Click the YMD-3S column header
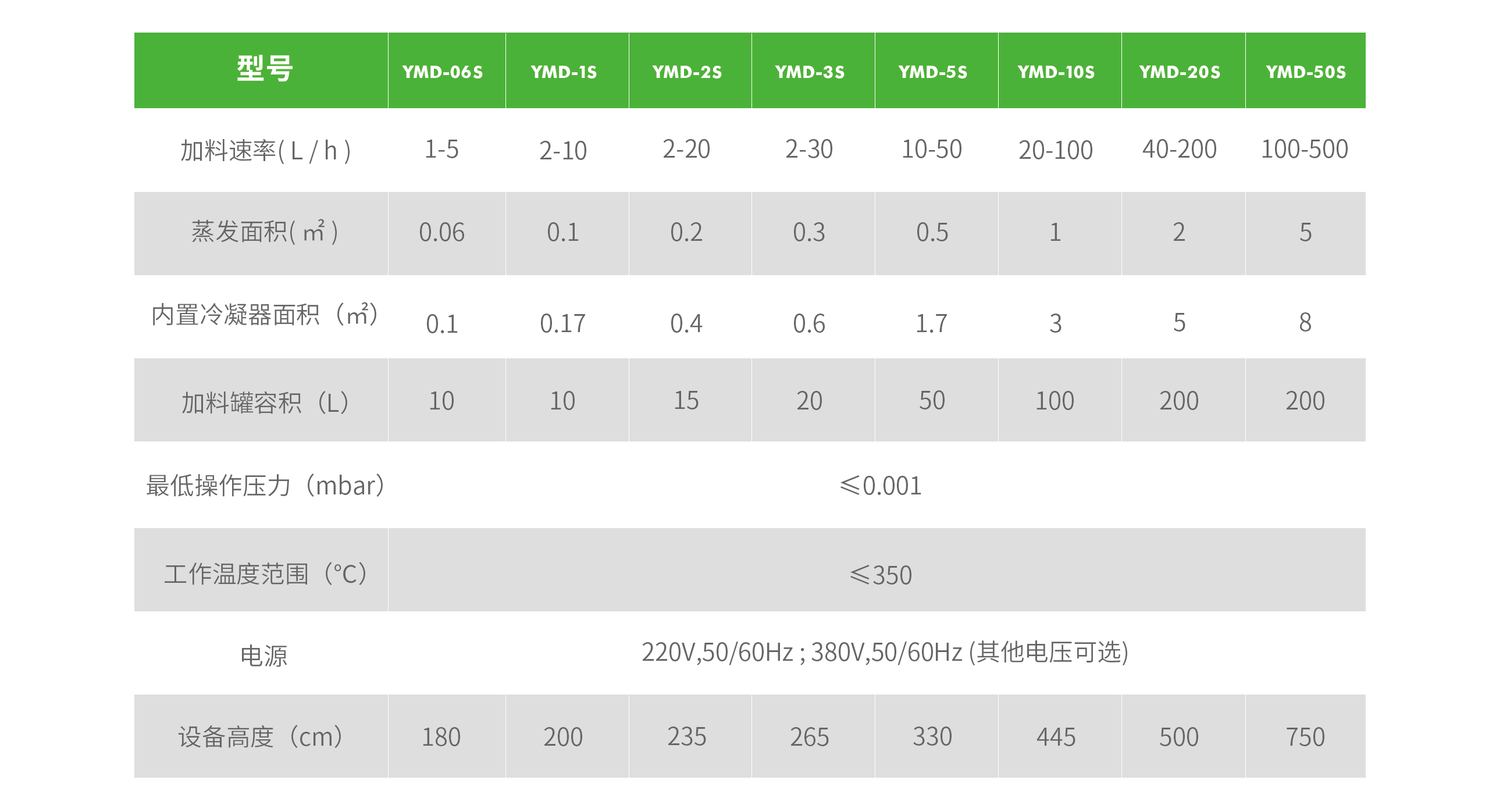Viewport: 1489px width, 812px height. point(810,72)
